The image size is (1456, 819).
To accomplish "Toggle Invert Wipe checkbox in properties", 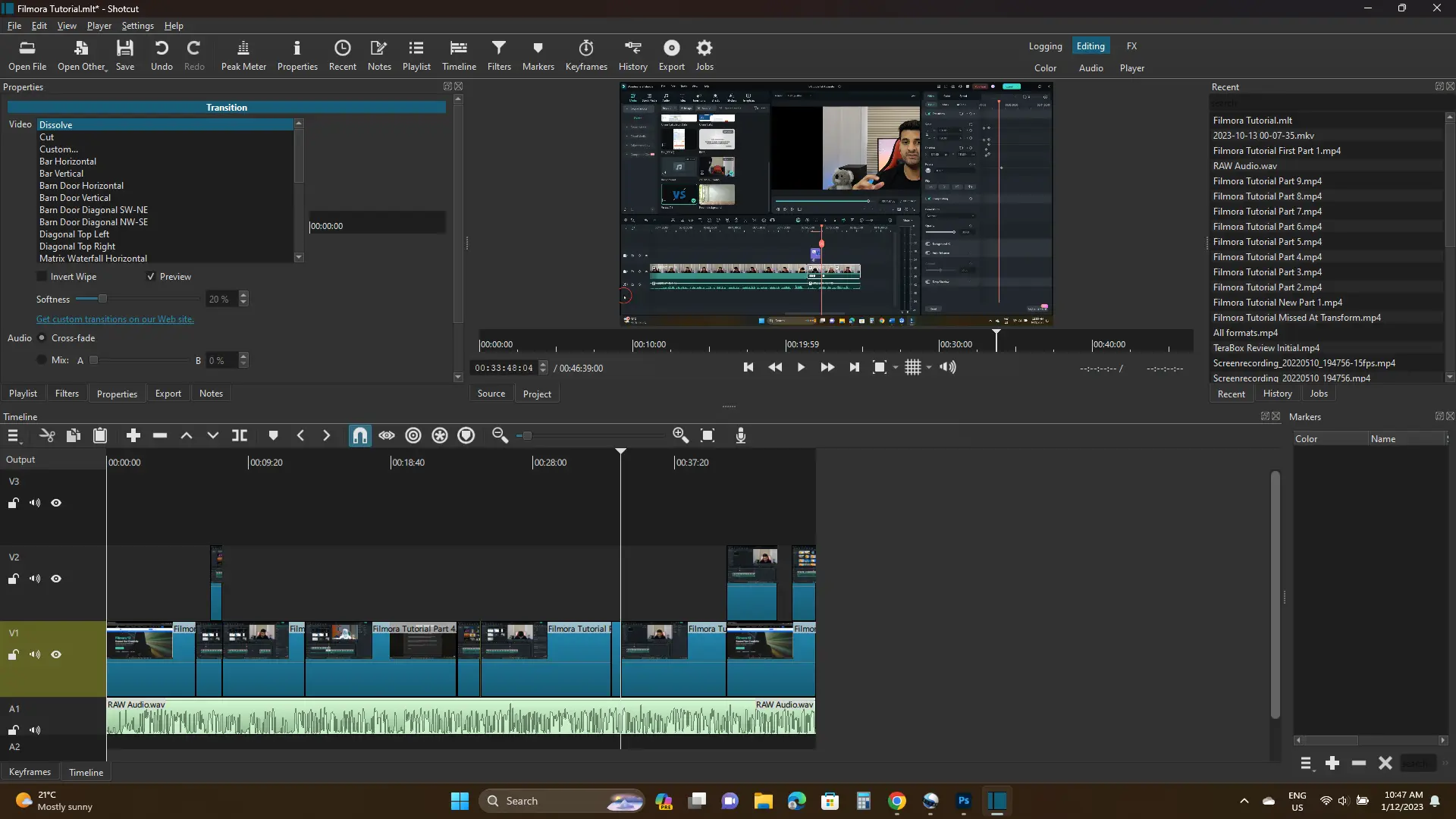I will coord(40,276).
